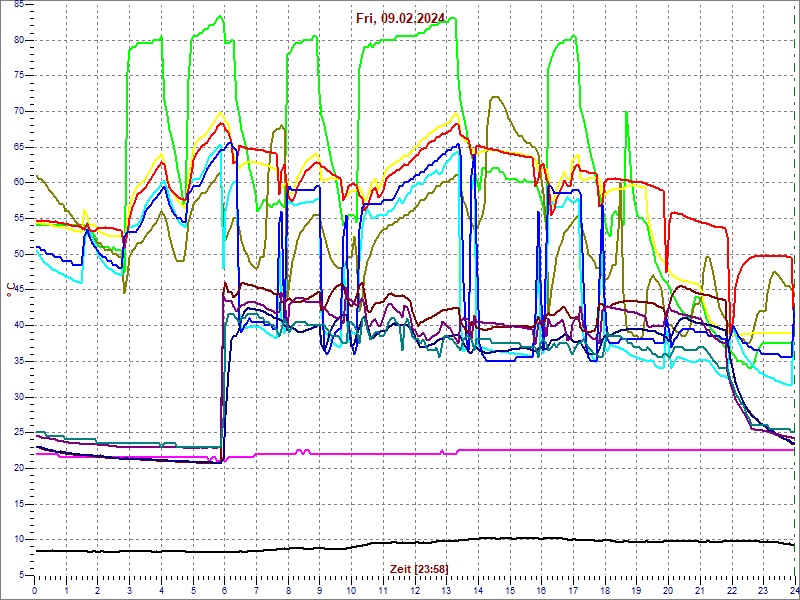
Task: Select the y-axis temperature label 50
Action: pos(20,254)
